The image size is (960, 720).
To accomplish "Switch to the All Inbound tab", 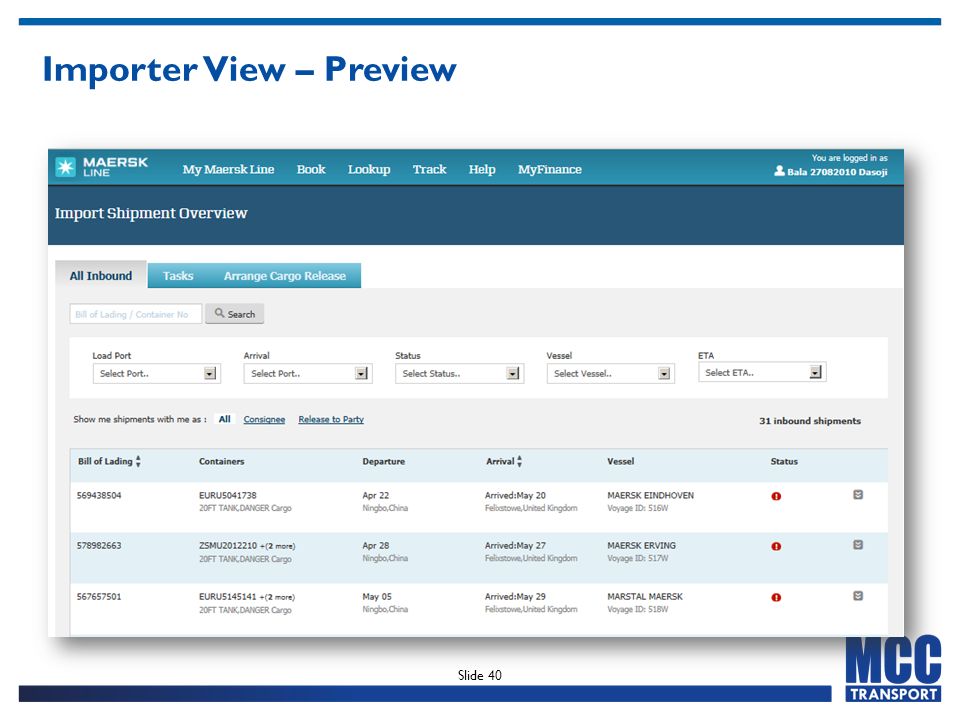I will coord(101,276).
